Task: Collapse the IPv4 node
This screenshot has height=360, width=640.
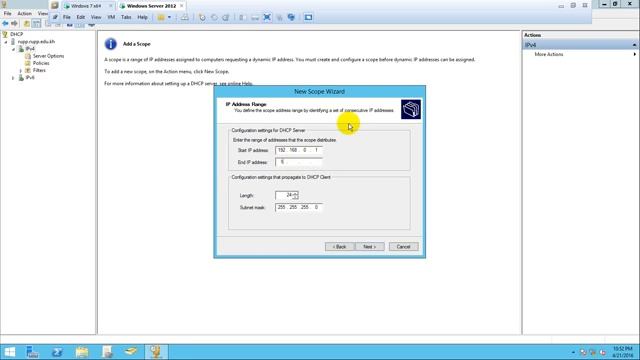Action: (x=13, y=49)
